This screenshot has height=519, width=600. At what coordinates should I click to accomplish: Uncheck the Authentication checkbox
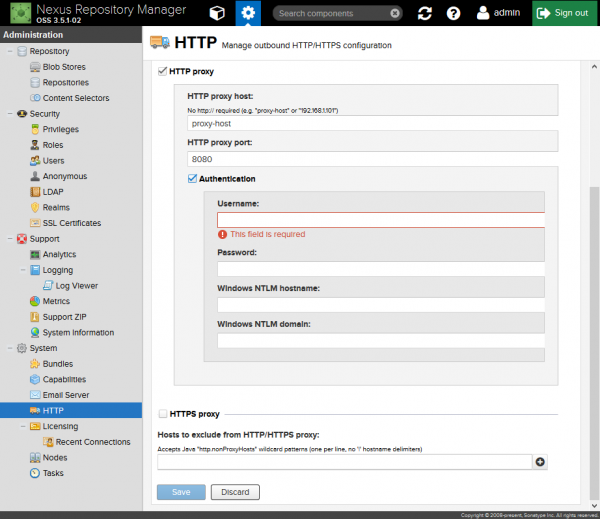(x=192, y=178)
